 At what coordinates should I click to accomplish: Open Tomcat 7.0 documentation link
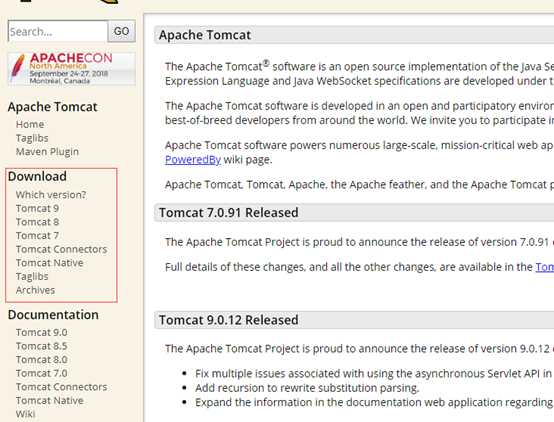pyautogui.click(x=41, y=373)
